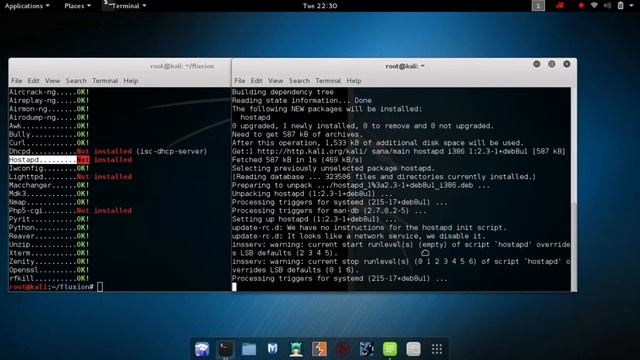The height and width of the screenshot is (360, 640).
Task: Open the battery indicator in the top bar
Action: tap(620, 6)
